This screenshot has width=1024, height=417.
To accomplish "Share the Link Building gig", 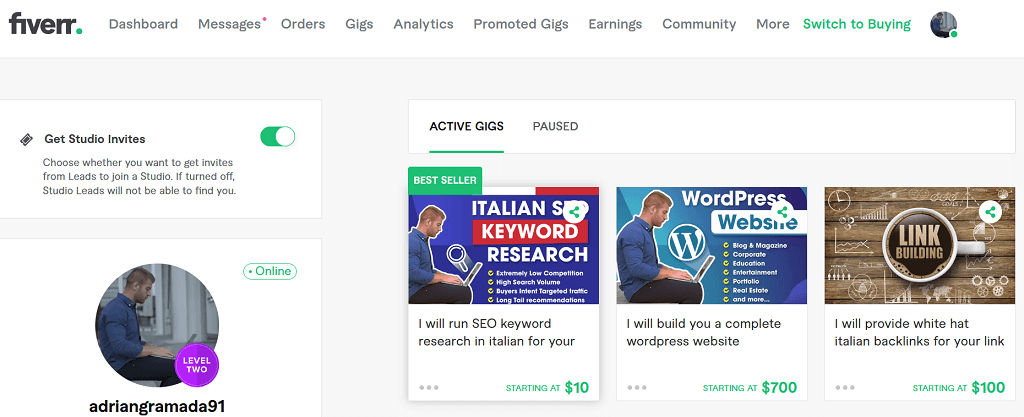I will pyautogui.click(x=991, y=212).
